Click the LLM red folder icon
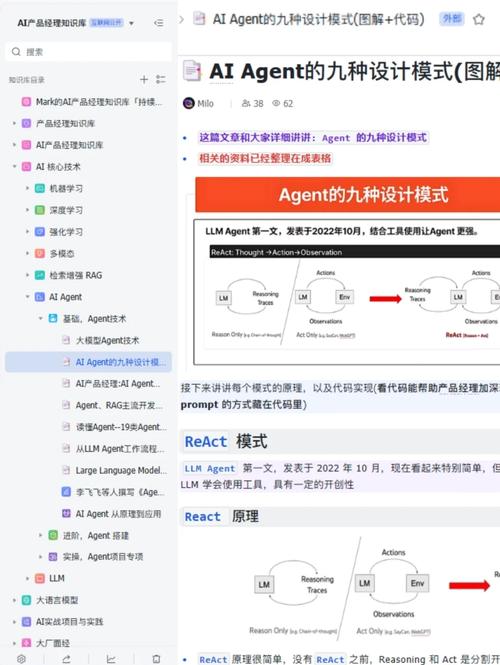 coord(39,578)
